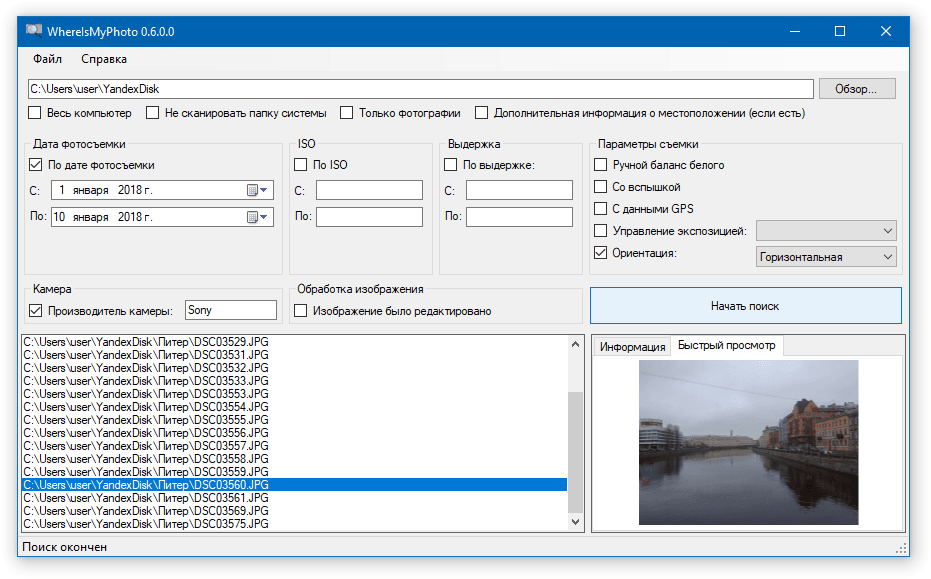Click the WhereIsMyPhoto app icon in title bar
The height and width of the screenshot is (579, 931).
(33, 31)
